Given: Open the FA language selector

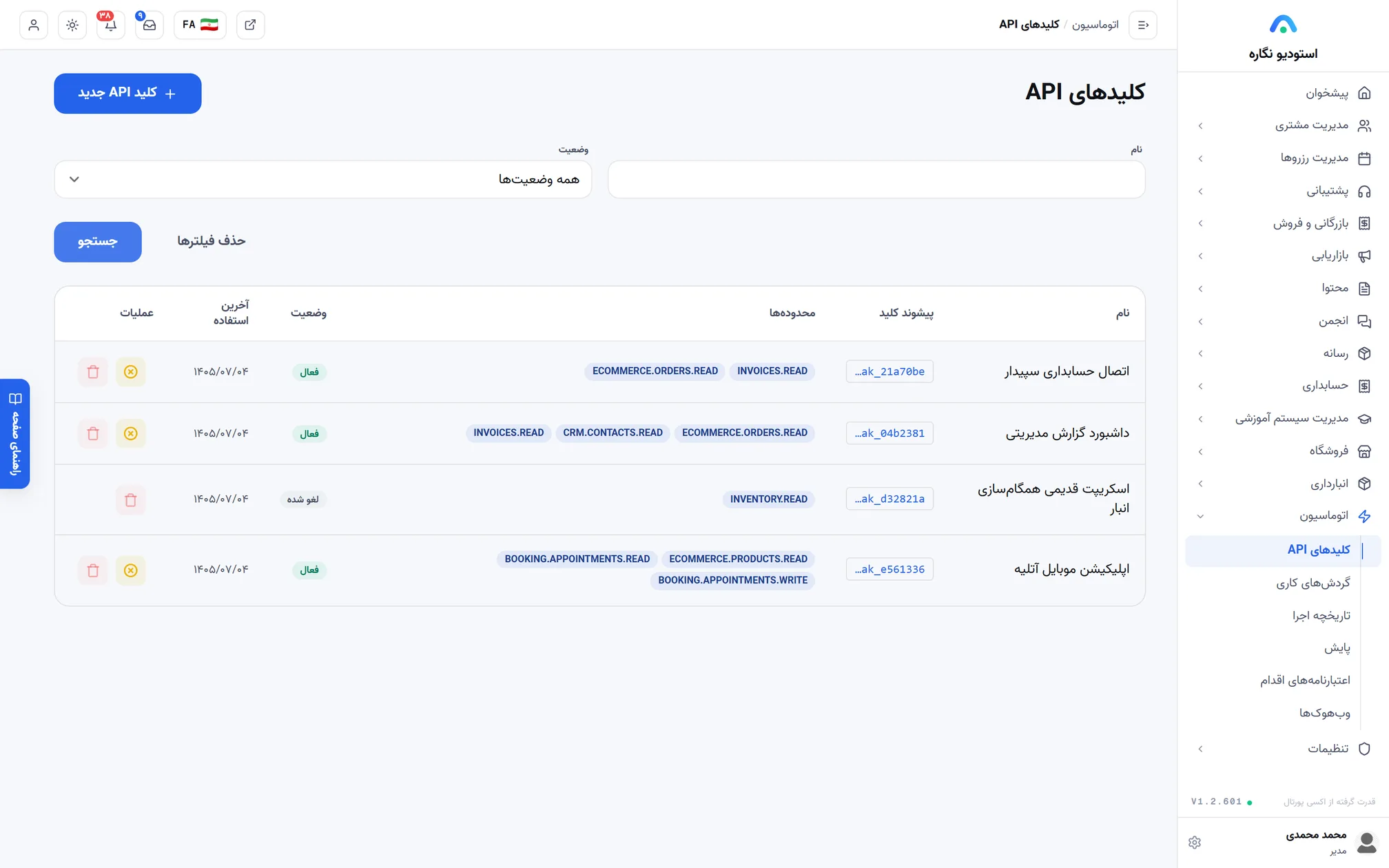Looking at the screenshot, I should tap(200, 25).
